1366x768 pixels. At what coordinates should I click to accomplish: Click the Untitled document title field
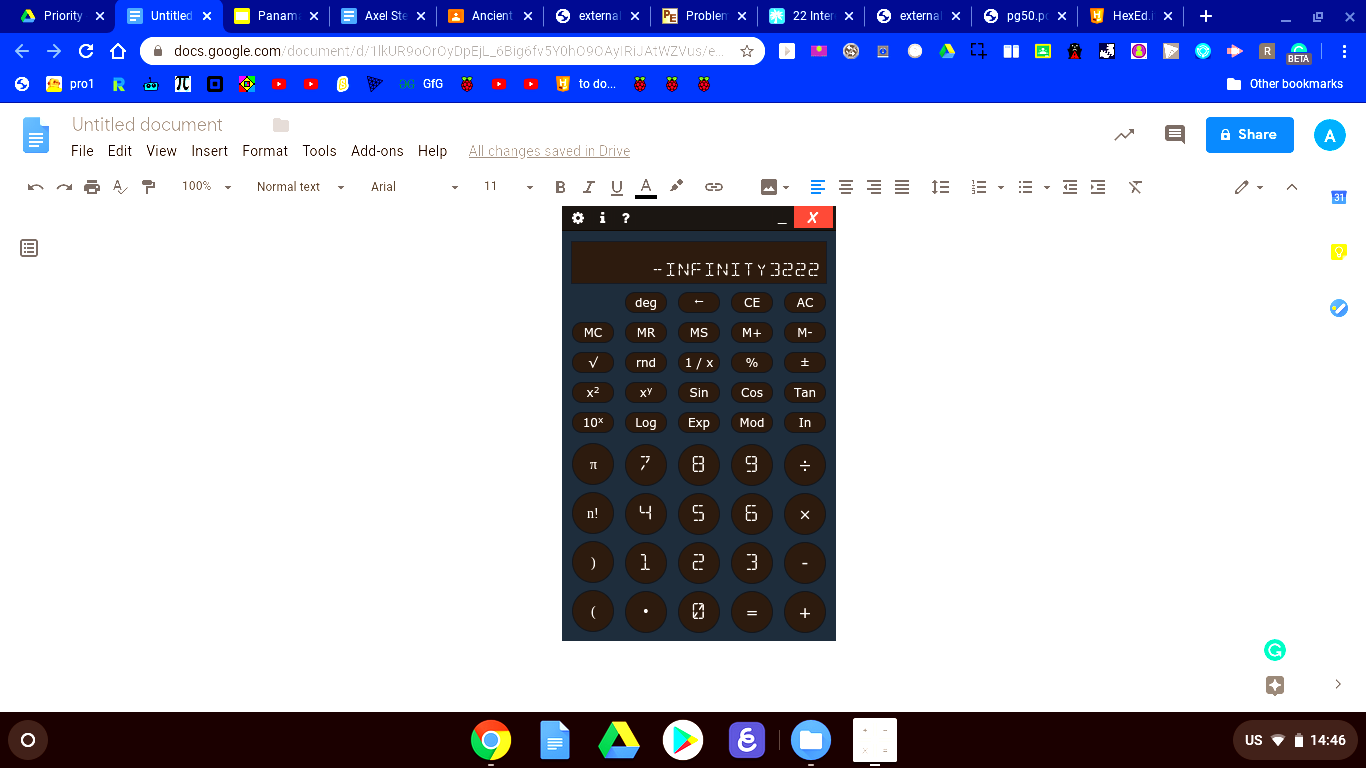coord(147,125)
